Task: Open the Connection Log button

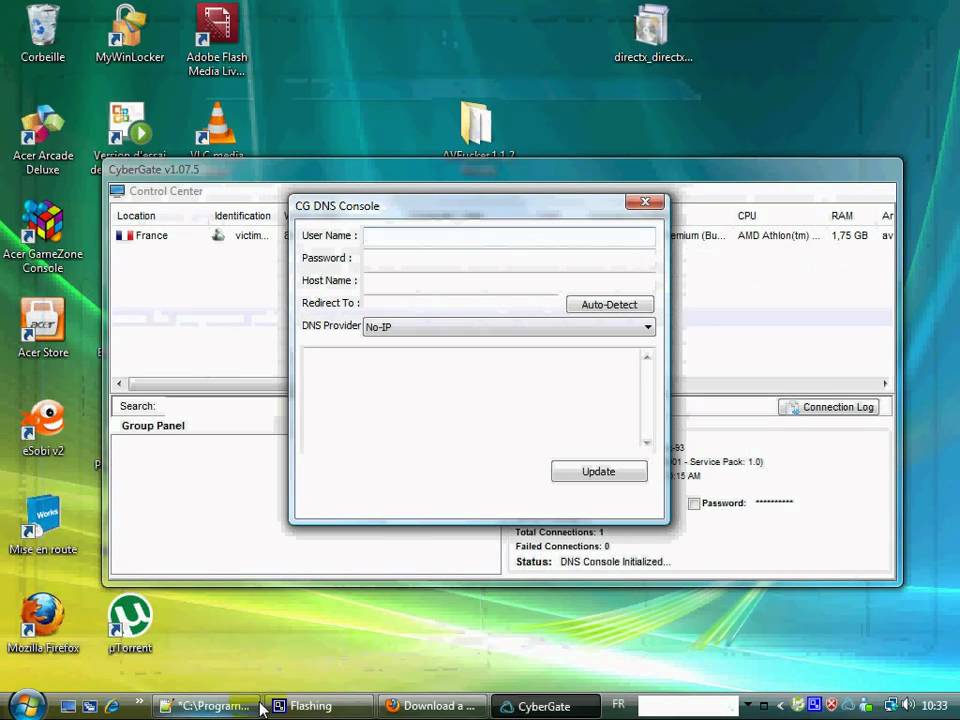Action: 830,407
